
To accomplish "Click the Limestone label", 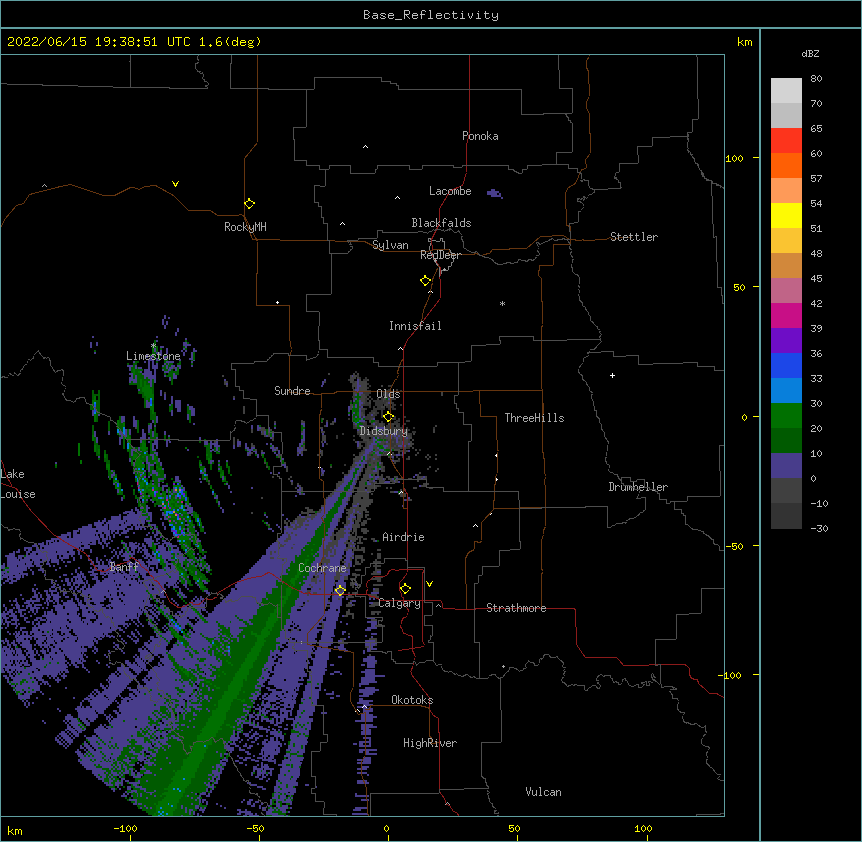I will click(153, 356).
